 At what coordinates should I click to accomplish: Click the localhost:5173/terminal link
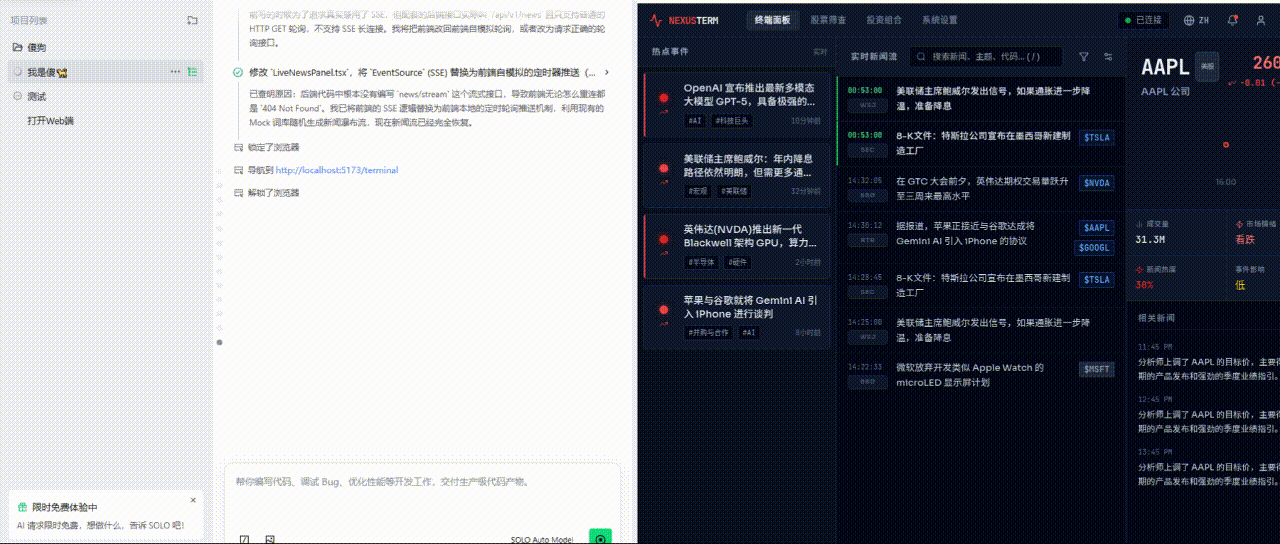pyautogui.click(x=337, y=170)
